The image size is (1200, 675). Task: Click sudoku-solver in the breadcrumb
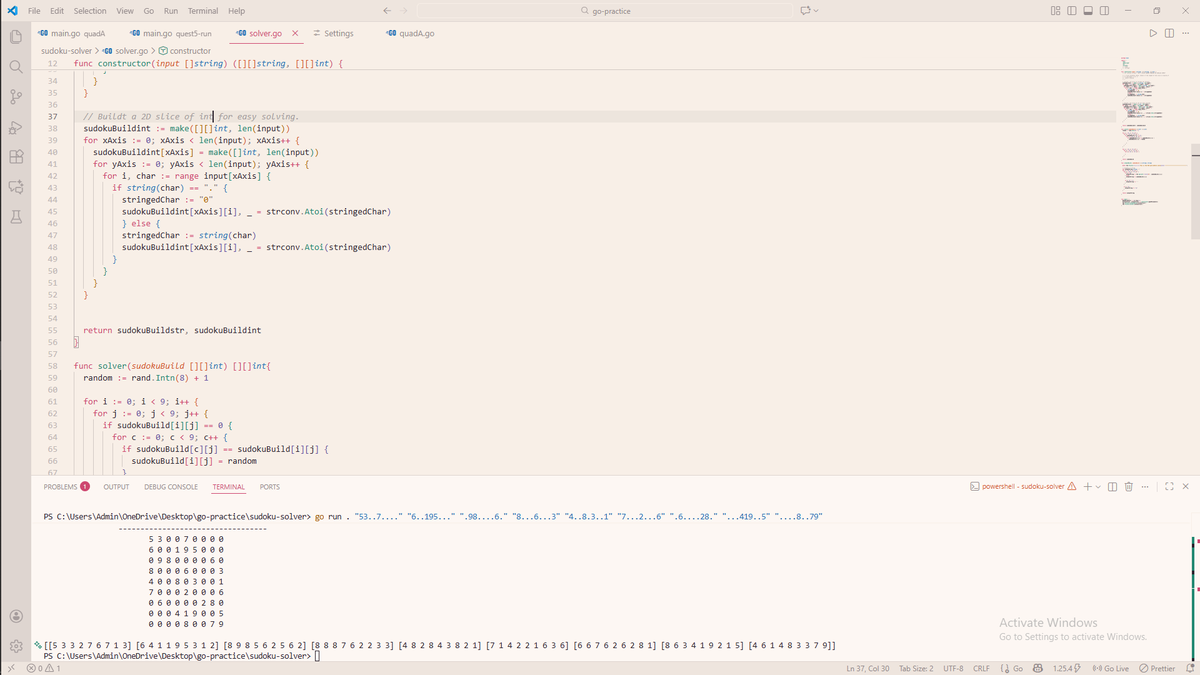tap(68, 51)
